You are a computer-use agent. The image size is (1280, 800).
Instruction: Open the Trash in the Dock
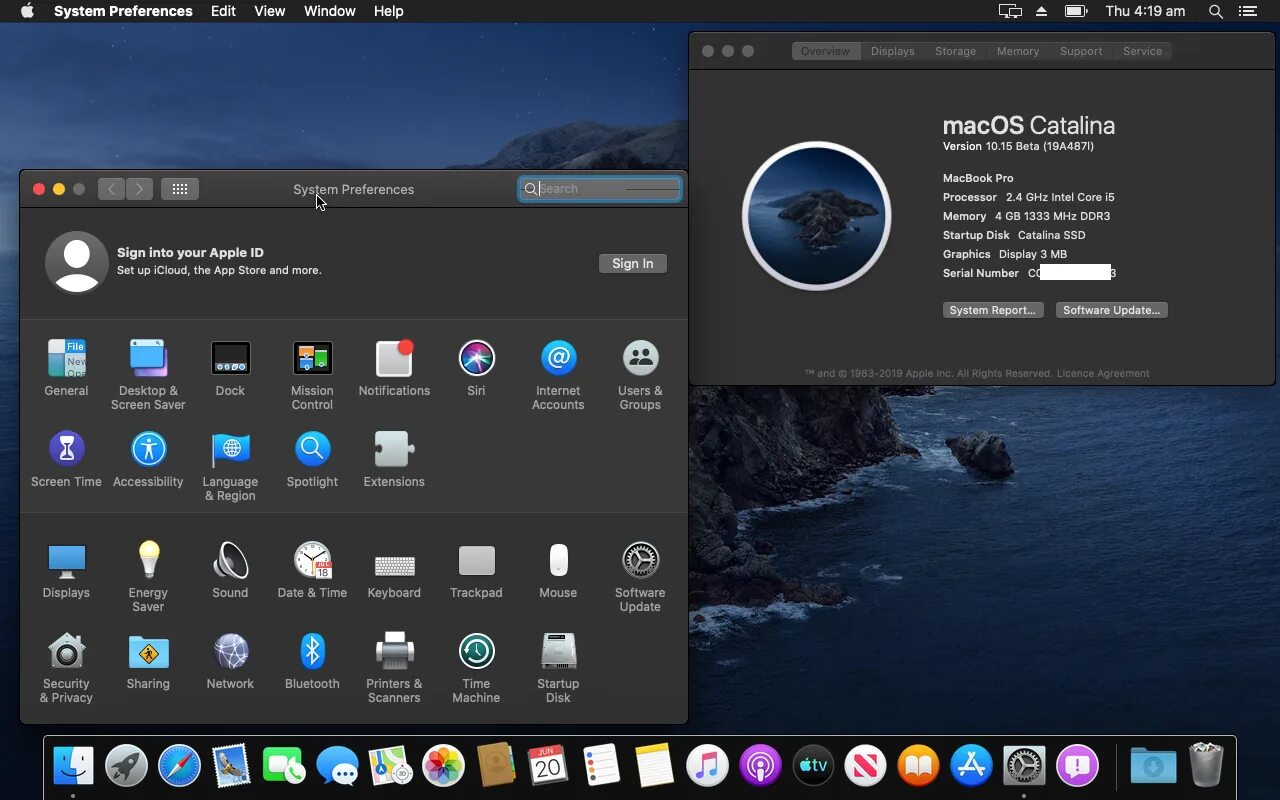[1206, 765]
